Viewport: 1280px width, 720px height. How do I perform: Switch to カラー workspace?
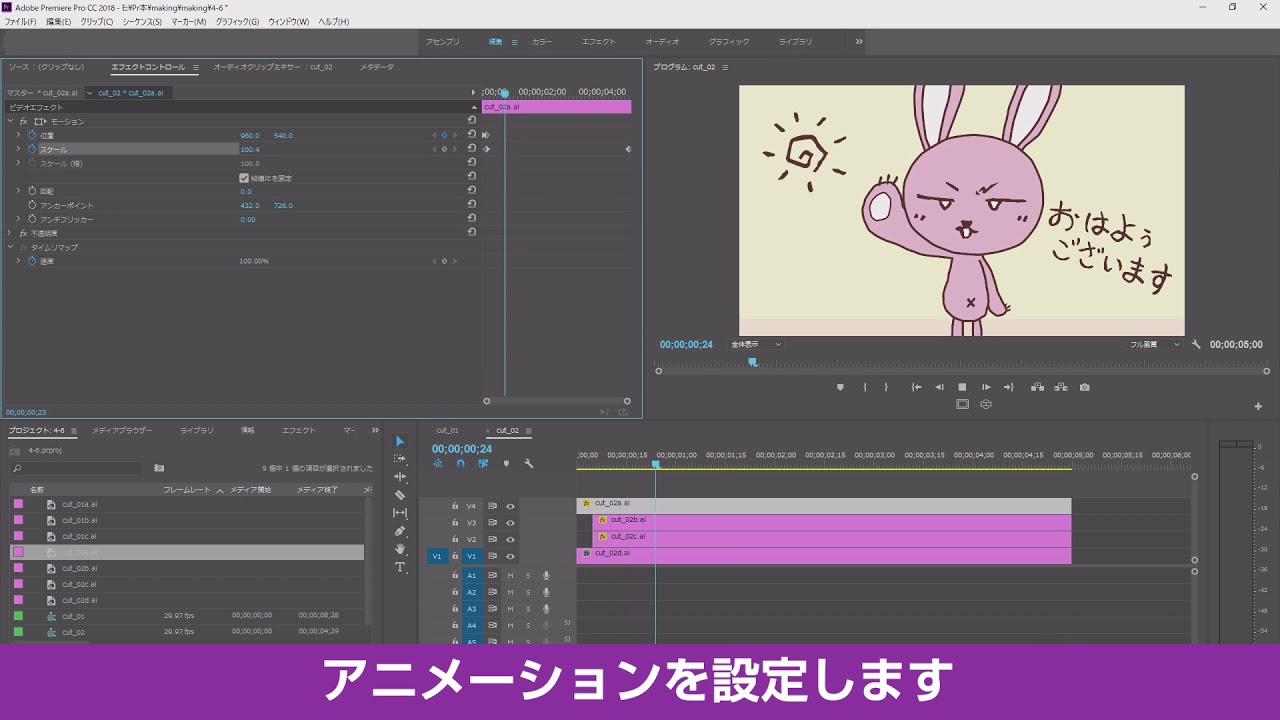542,42
